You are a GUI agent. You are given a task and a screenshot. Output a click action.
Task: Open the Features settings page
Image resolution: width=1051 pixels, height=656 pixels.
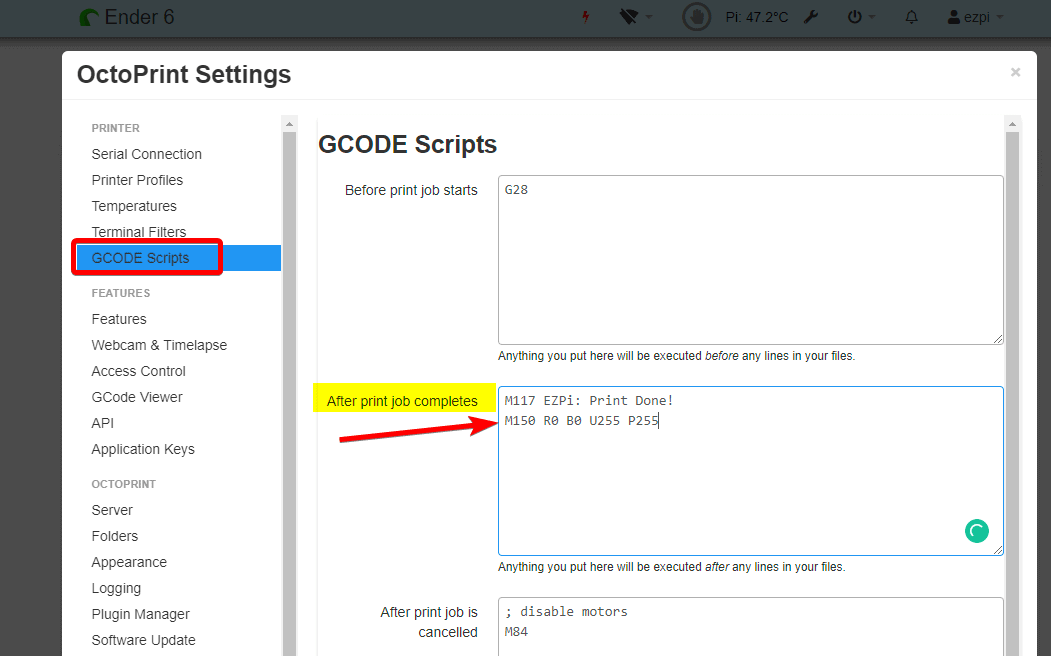[119, 319]
